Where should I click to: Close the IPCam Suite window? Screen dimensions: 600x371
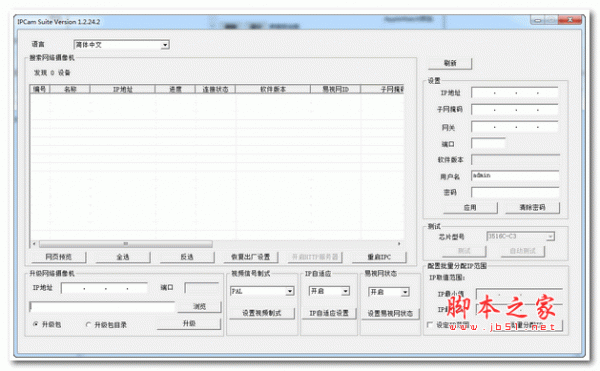coord(570,20)
